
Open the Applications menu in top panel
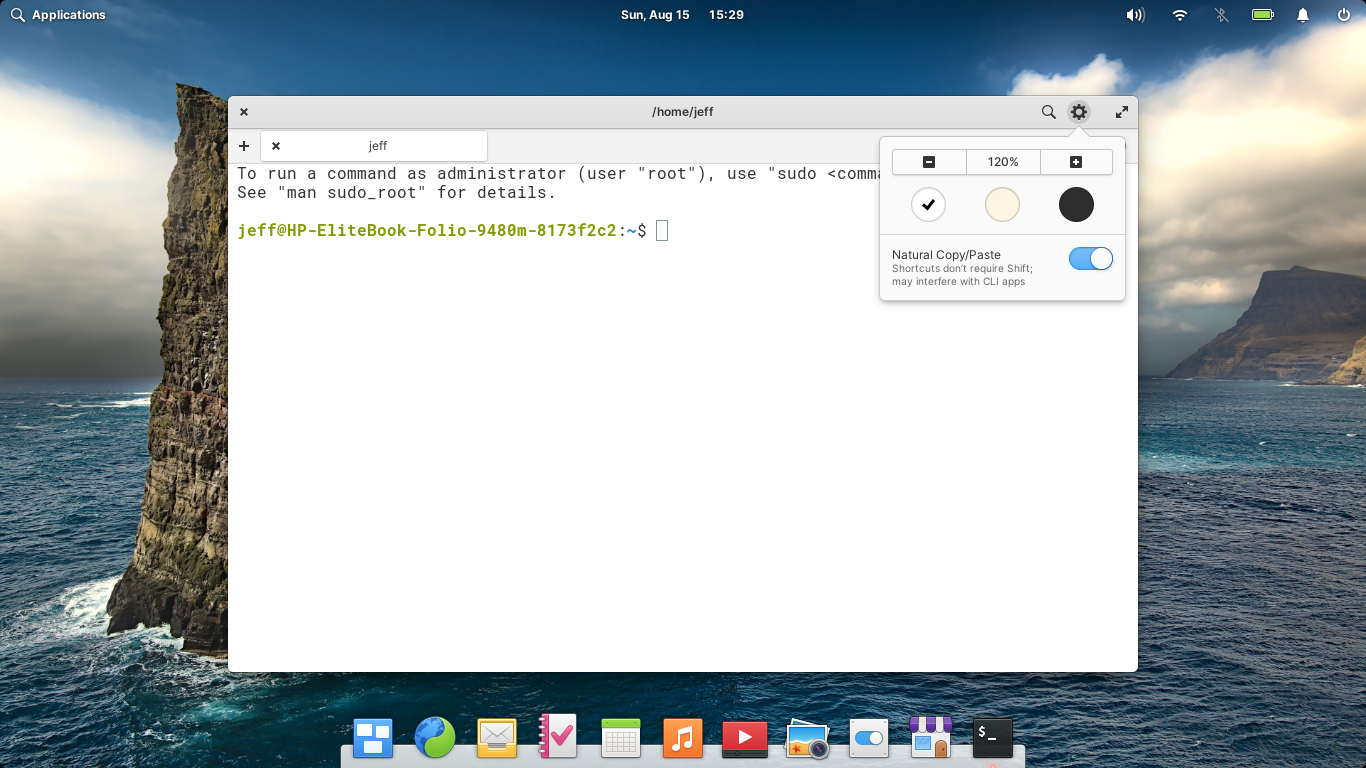58,15
